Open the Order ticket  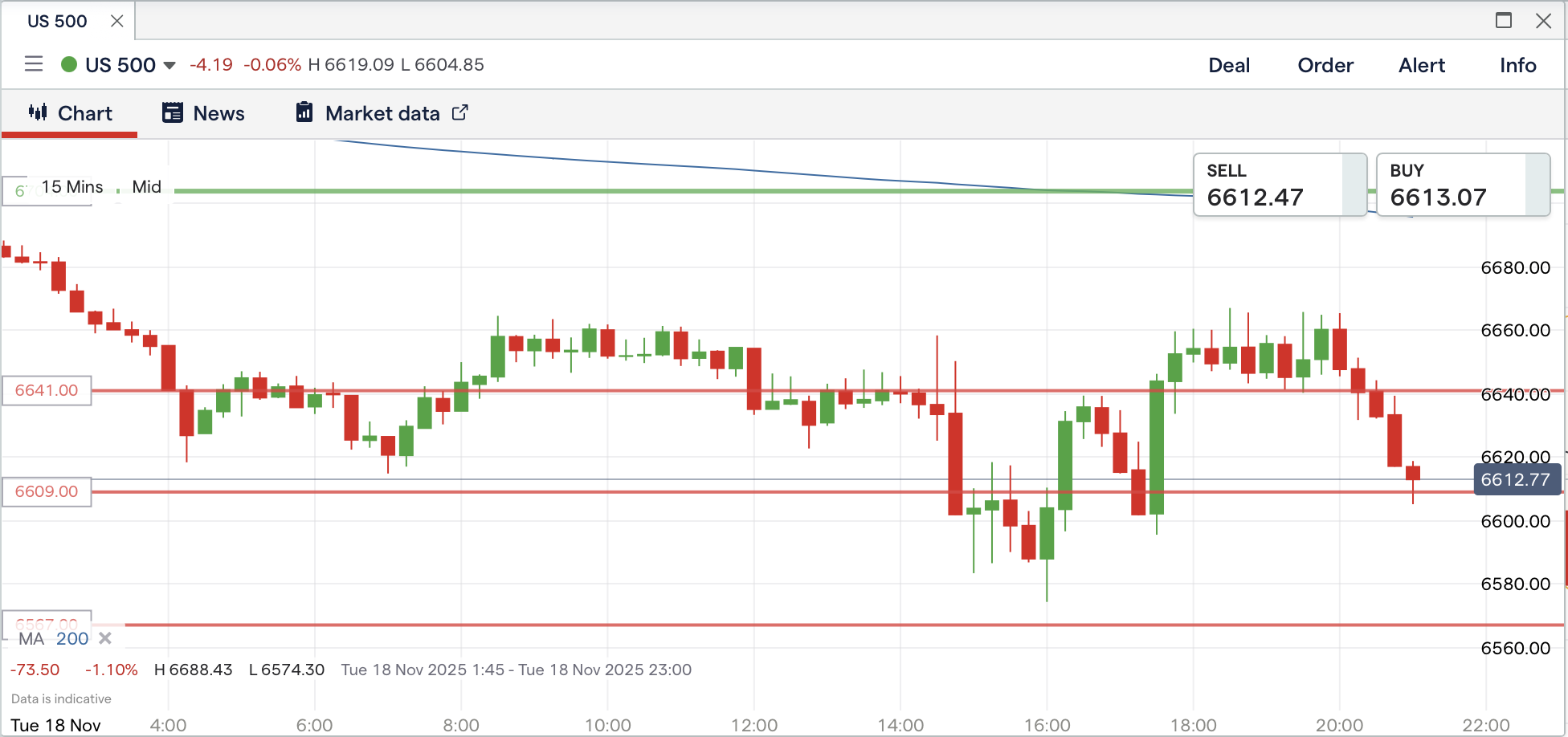click(1325, 65)
